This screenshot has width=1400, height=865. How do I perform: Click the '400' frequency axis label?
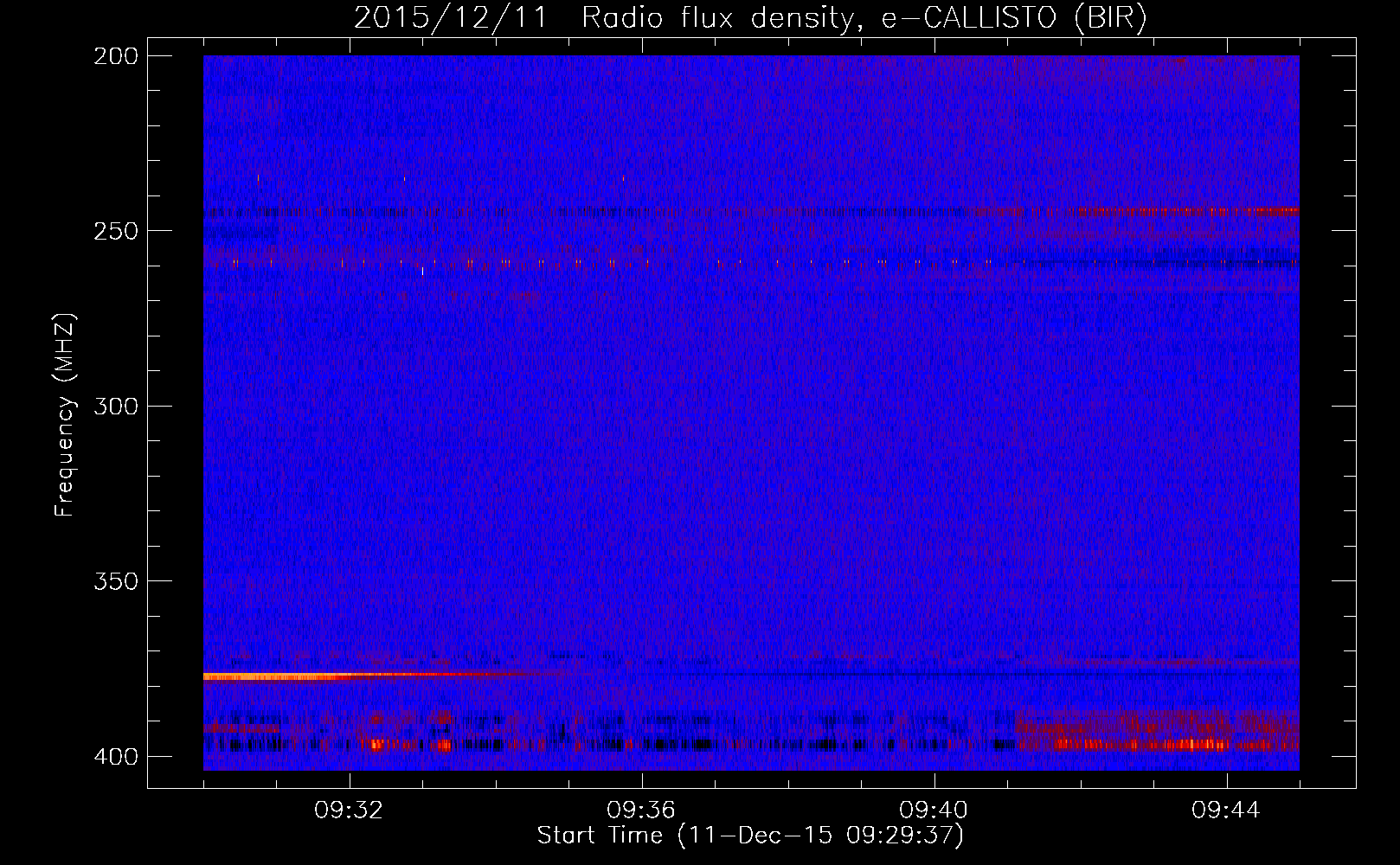115,756
